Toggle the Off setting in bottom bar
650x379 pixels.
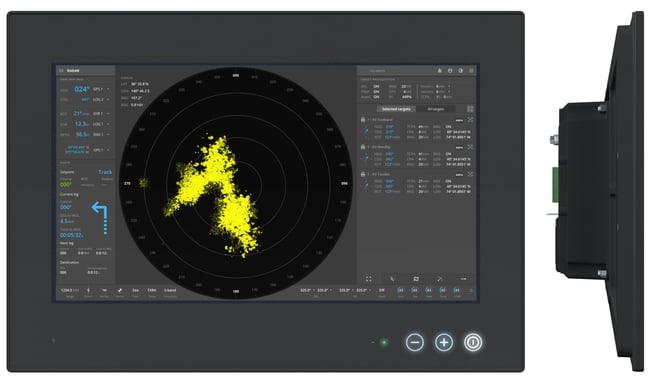click(x=382, y=290)
